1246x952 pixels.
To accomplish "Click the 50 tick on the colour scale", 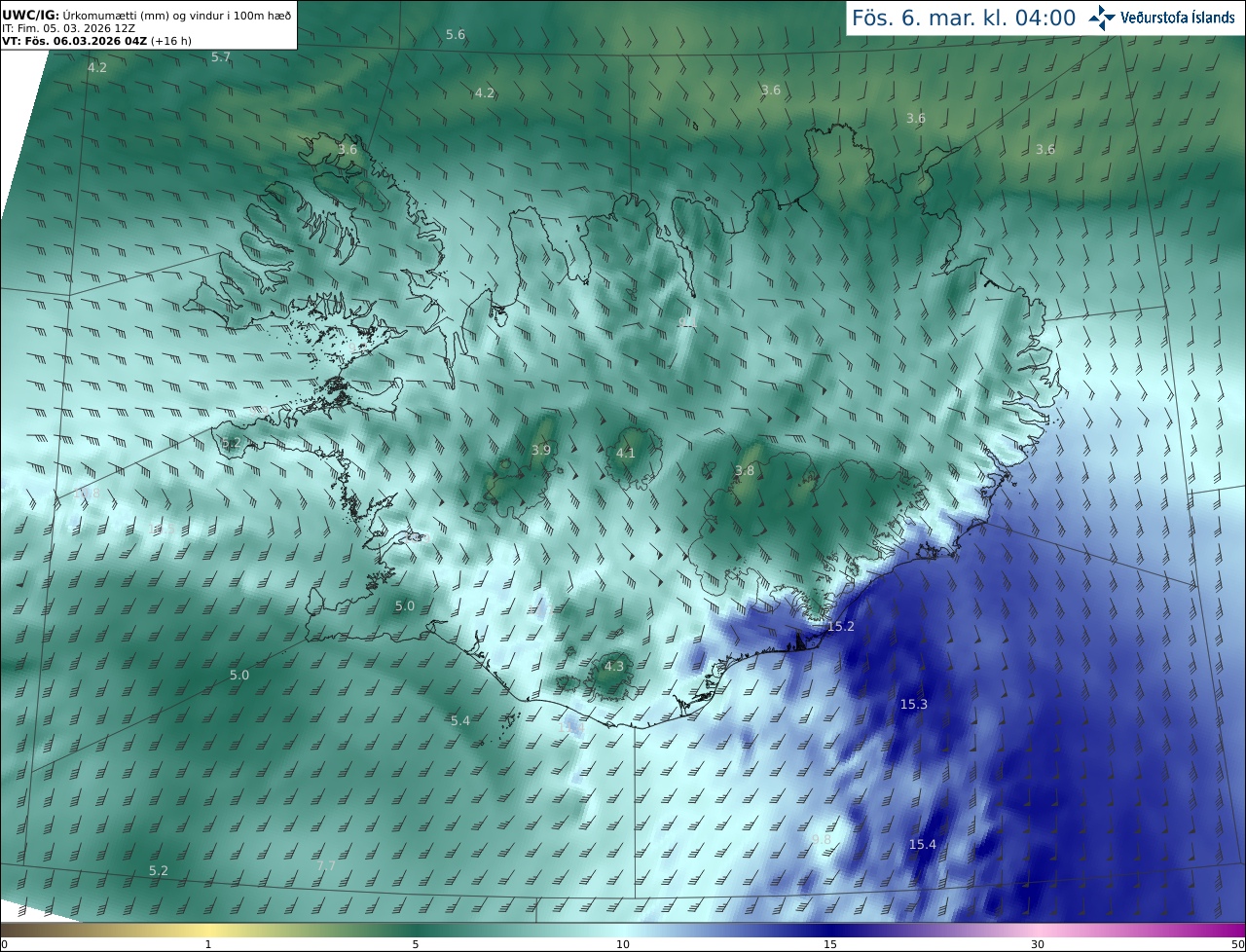I will click(x=1237, y=944).
